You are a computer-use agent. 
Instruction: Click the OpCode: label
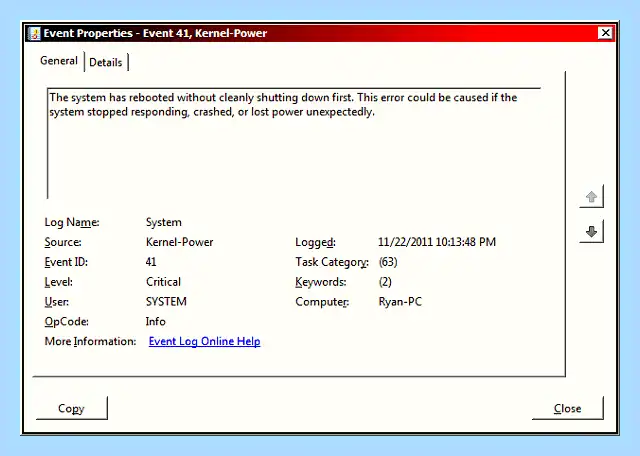(x=66, y=322)
